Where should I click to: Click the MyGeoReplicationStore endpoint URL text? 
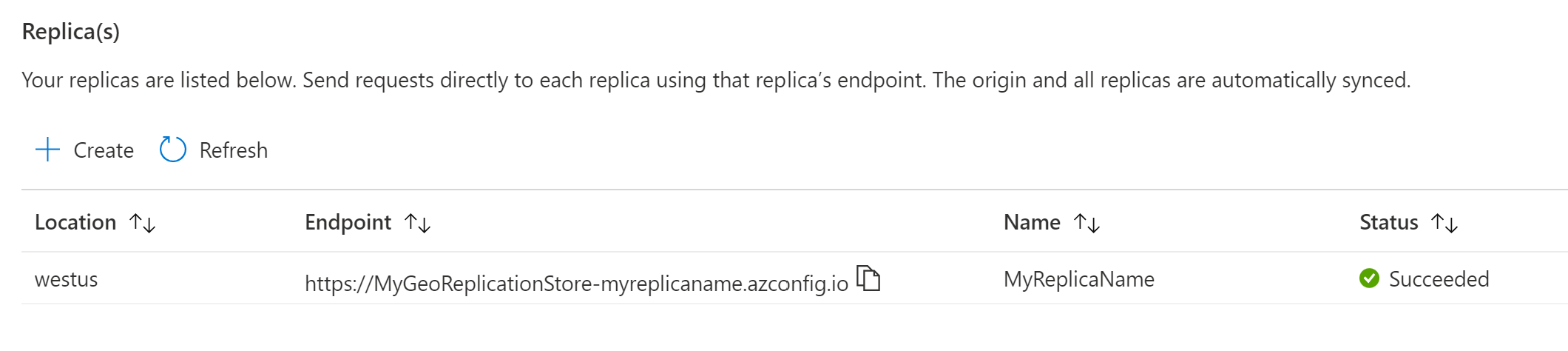[576, 283]
